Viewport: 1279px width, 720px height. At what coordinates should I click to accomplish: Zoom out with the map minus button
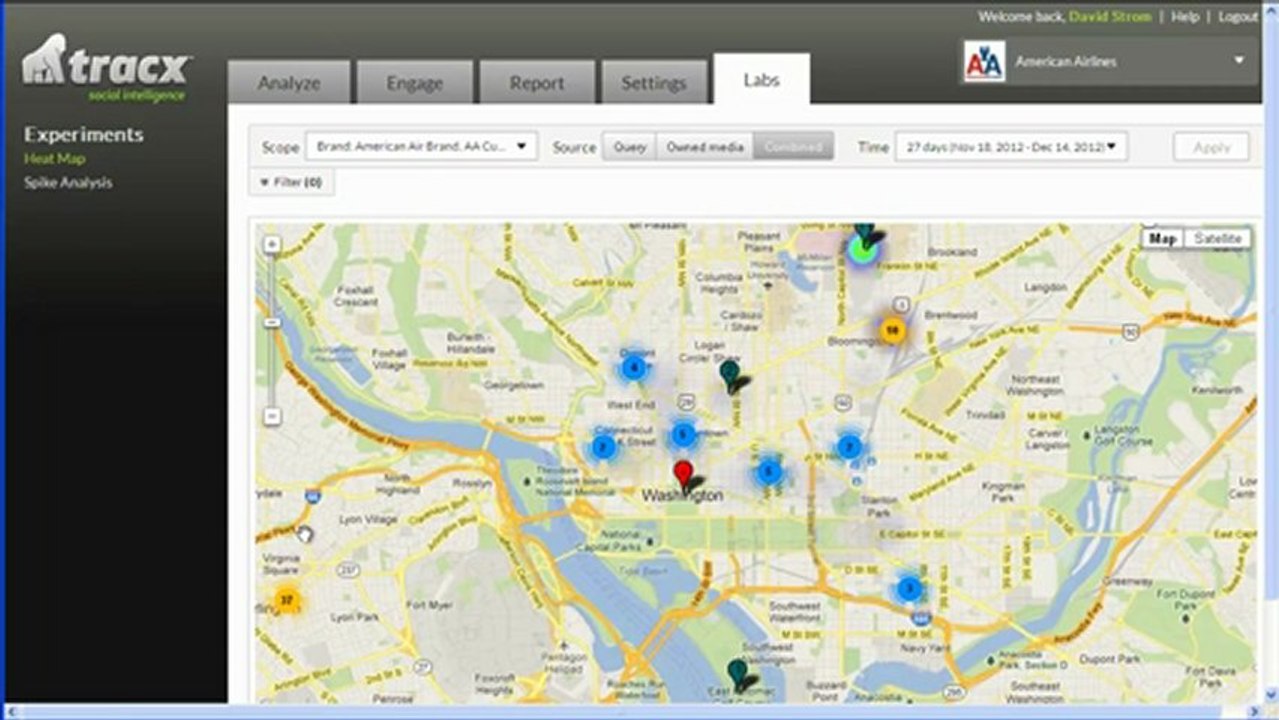coord(272,416)
